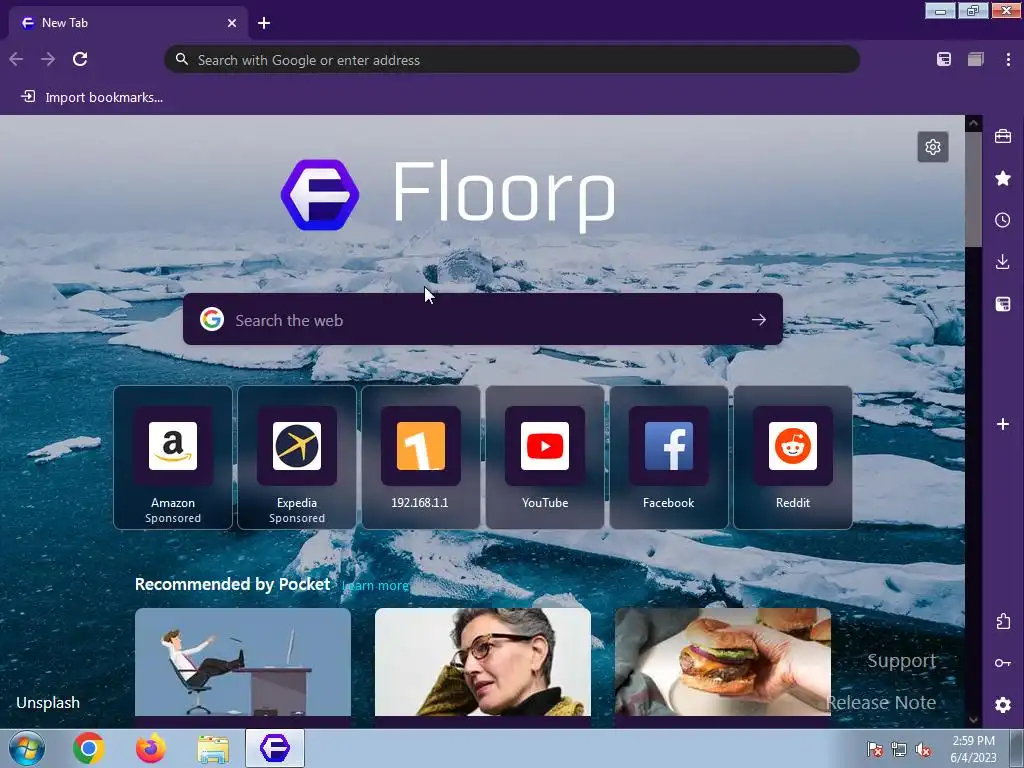1024x768 pixels.
Task: Add a new sidebar web panel
Action: coord(1002,424)
